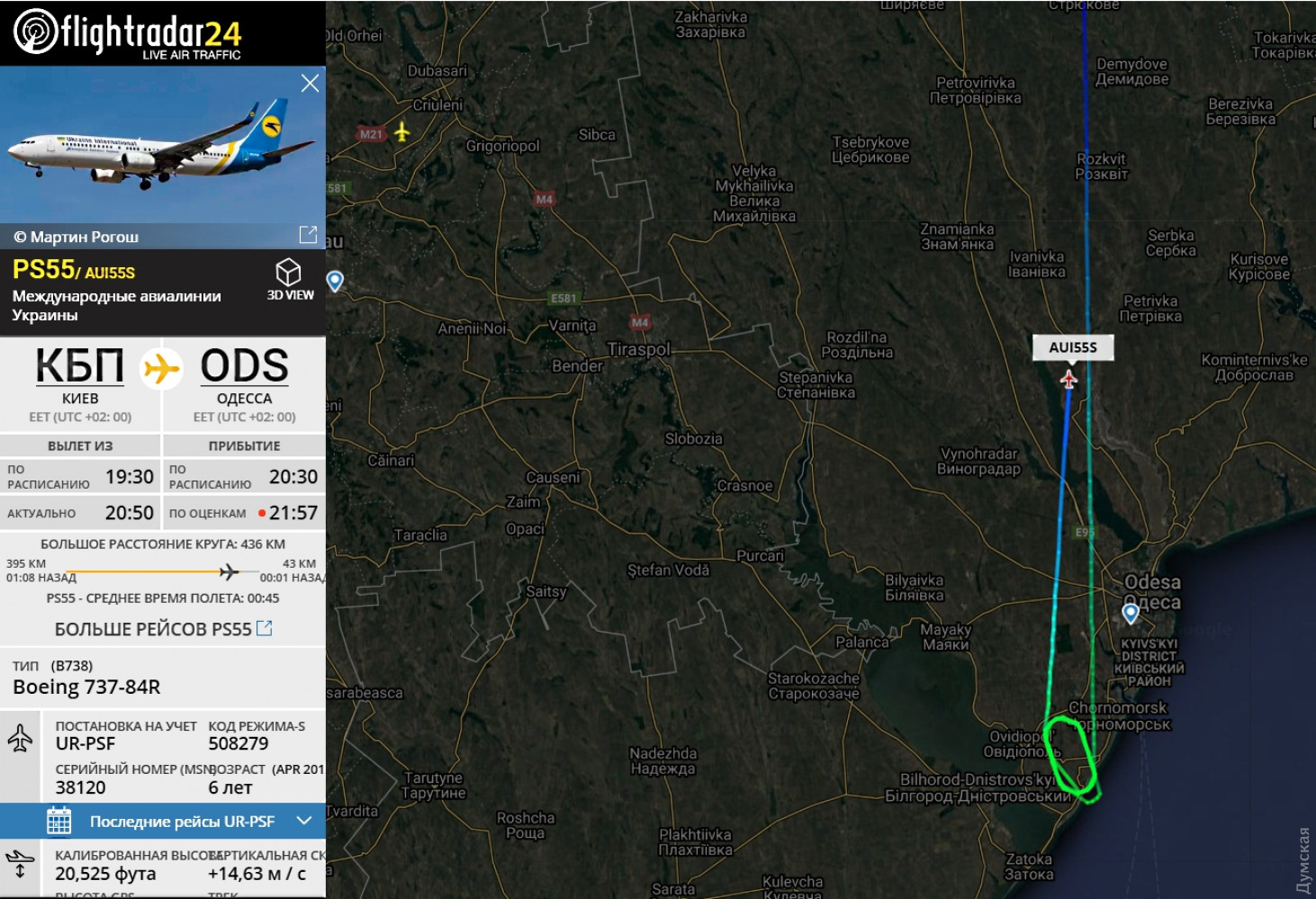
Task: Open the 3D VIEW cube icon
Action: (288, 272)
